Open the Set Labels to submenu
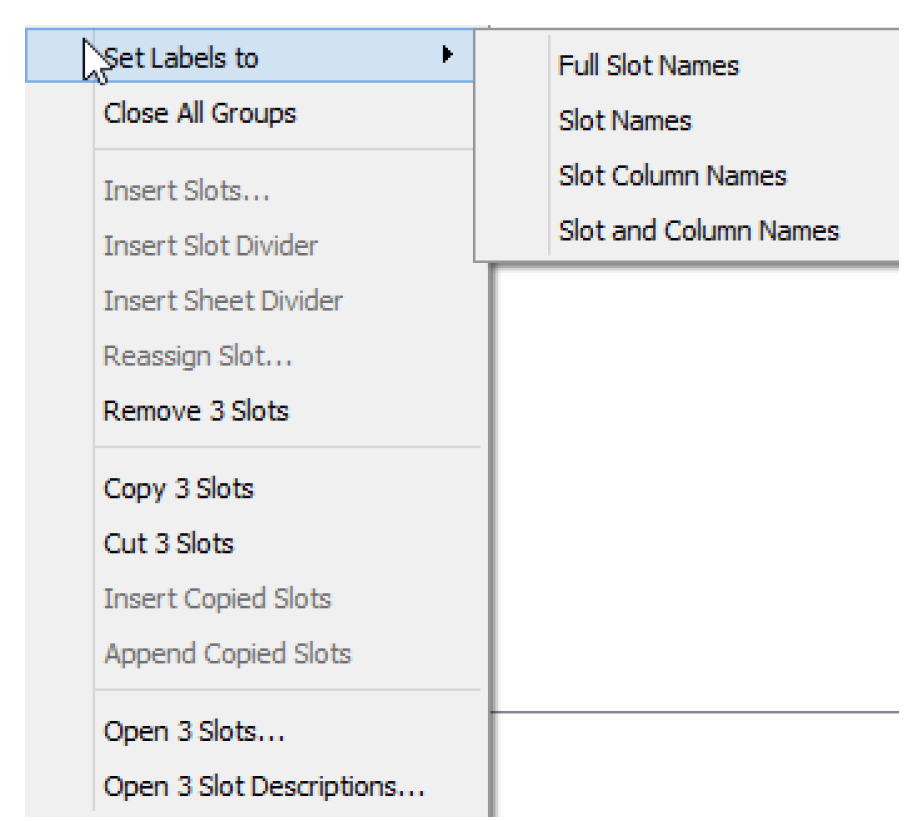The image size is (905, 821). point(249,55)
